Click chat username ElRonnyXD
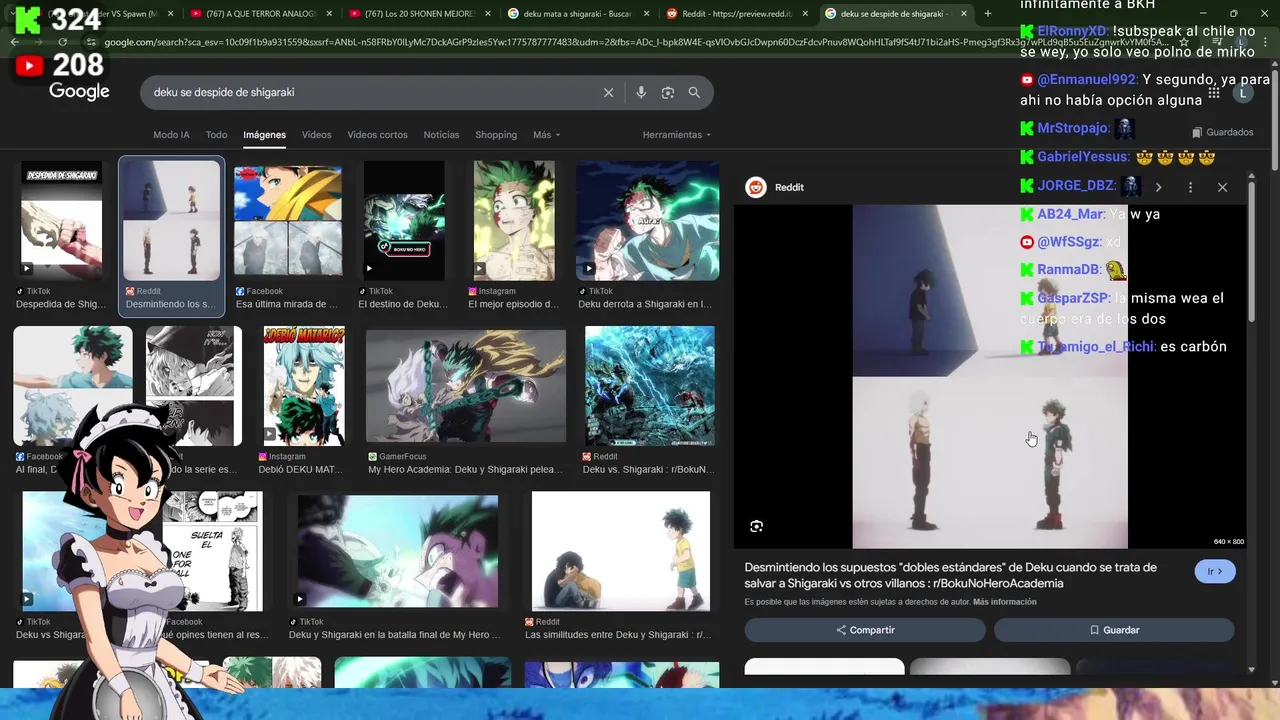Viewport: 1280px width, 720px height. (1072, 31)
